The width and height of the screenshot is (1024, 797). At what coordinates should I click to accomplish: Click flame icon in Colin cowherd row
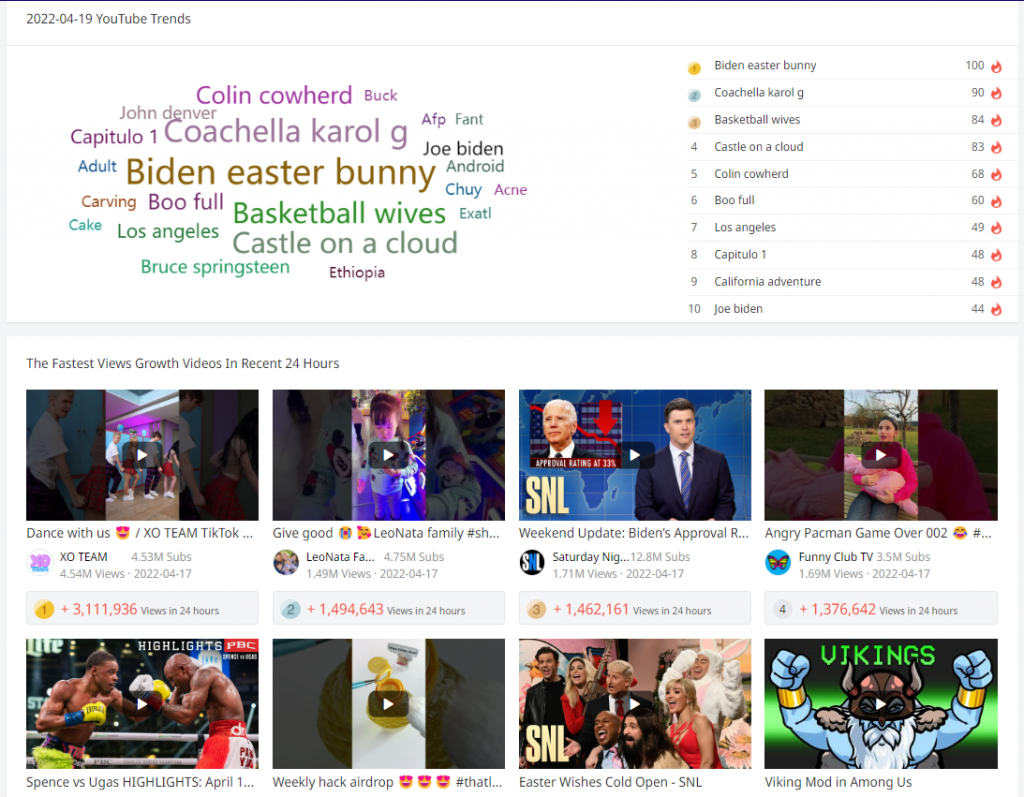(996, 174)
